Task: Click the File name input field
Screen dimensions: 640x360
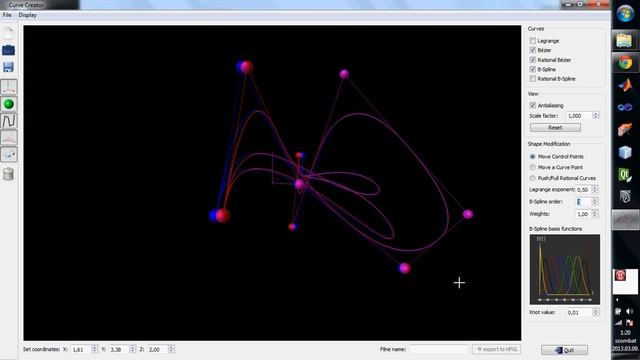Action: (x=439, y=349)
